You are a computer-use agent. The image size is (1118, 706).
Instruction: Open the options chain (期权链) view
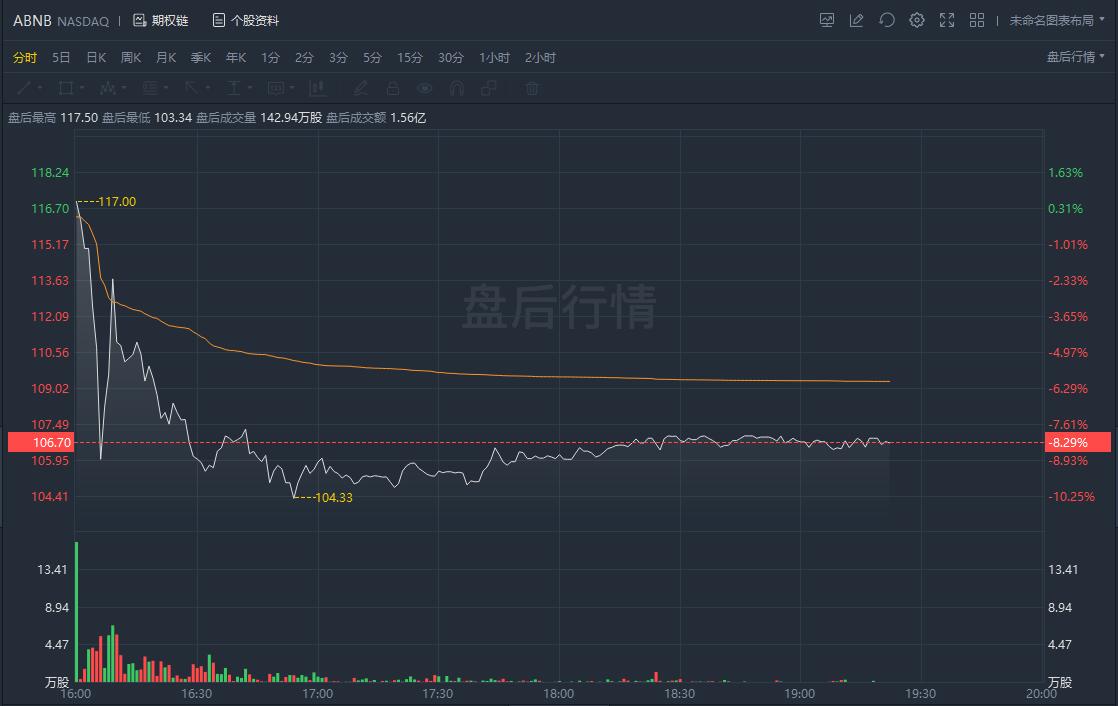161,21
